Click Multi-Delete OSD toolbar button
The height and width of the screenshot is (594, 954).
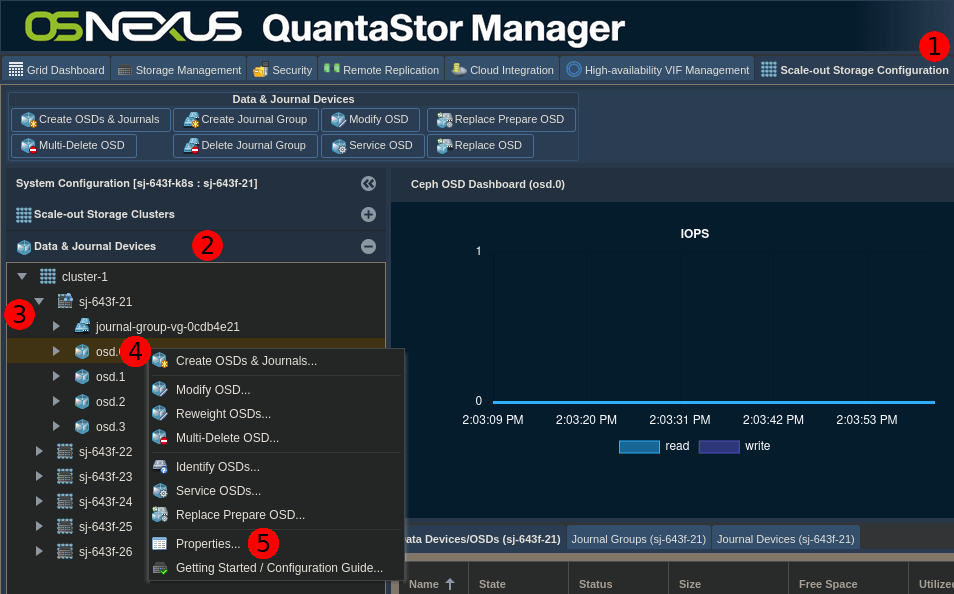click(x=73, y=146)
